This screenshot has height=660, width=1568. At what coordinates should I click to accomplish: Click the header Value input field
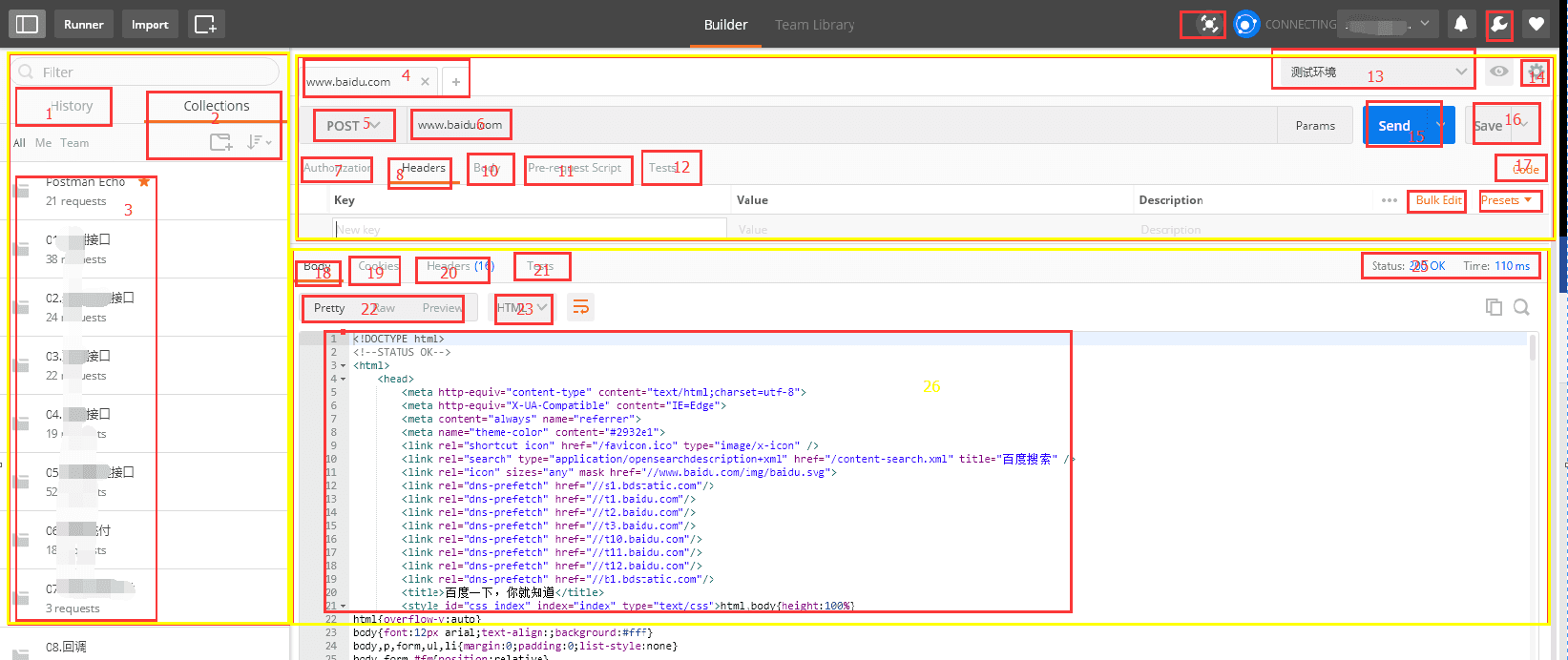(x=932, y=229)
